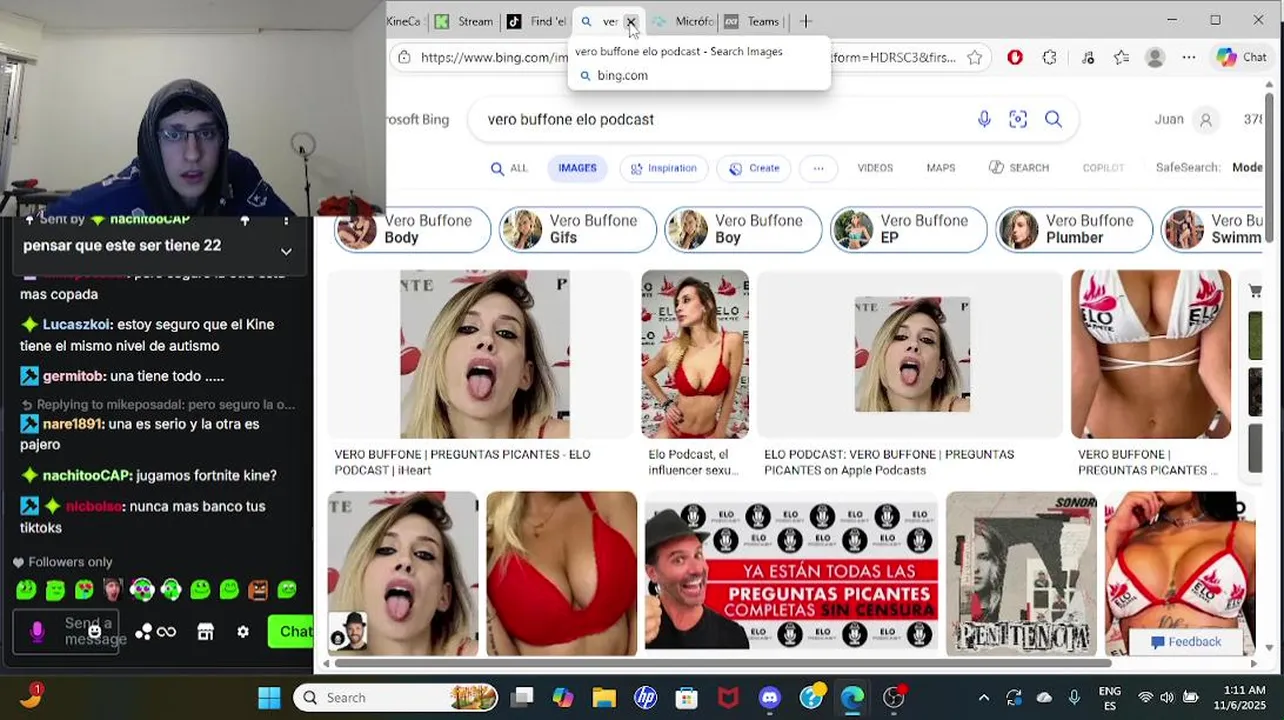1284x720 pixels.
Task: Open the Create tab
Action: point(754,168)
